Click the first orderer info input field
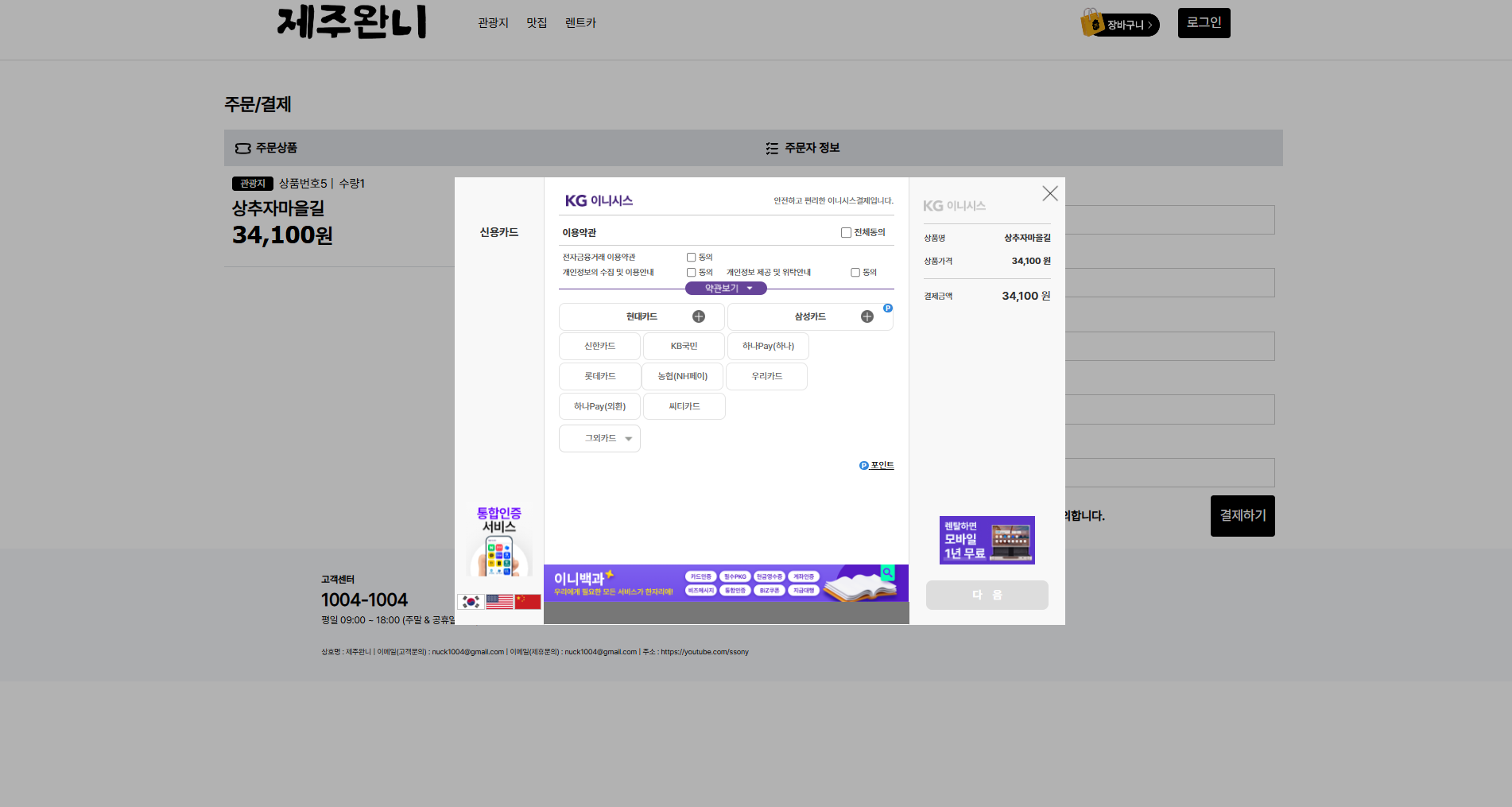Viewport: 1512px width, 807px height. point(1169,220)
